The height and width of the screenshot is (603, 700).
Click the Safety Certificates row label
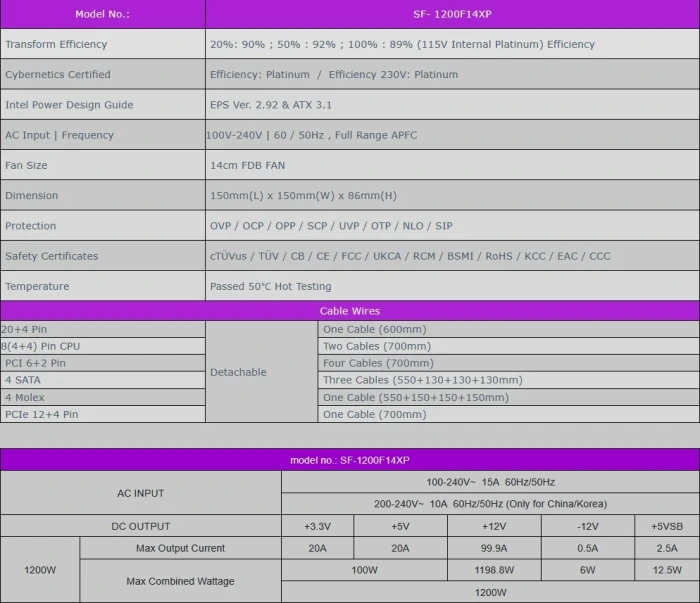pos(51,256)
